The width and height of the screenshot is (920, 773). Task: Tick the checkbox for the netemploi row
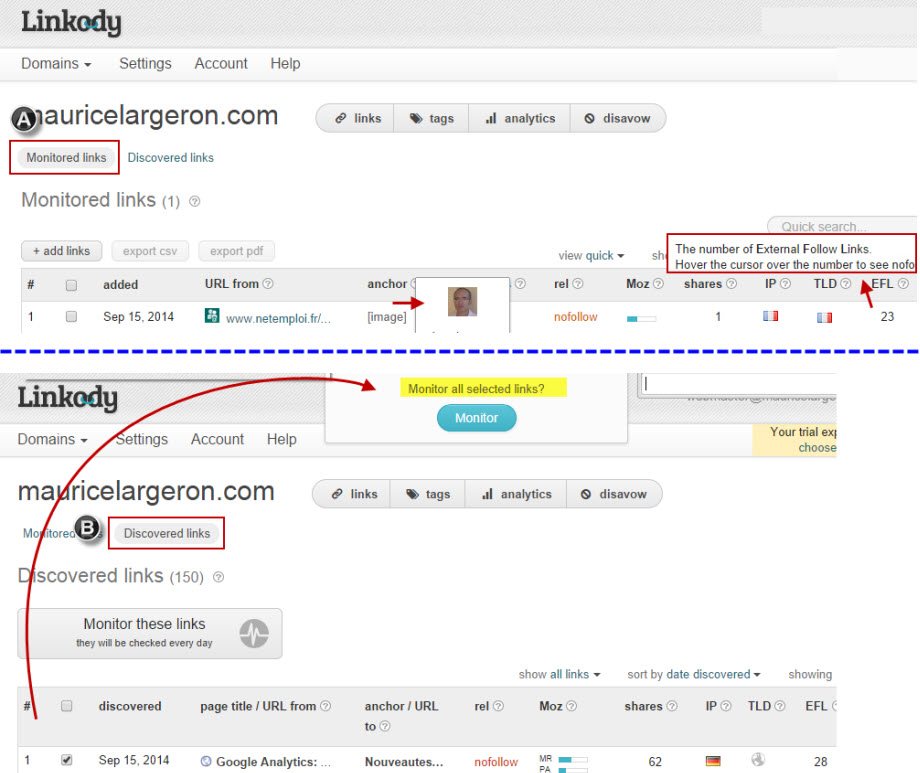(x=72, y=316)
